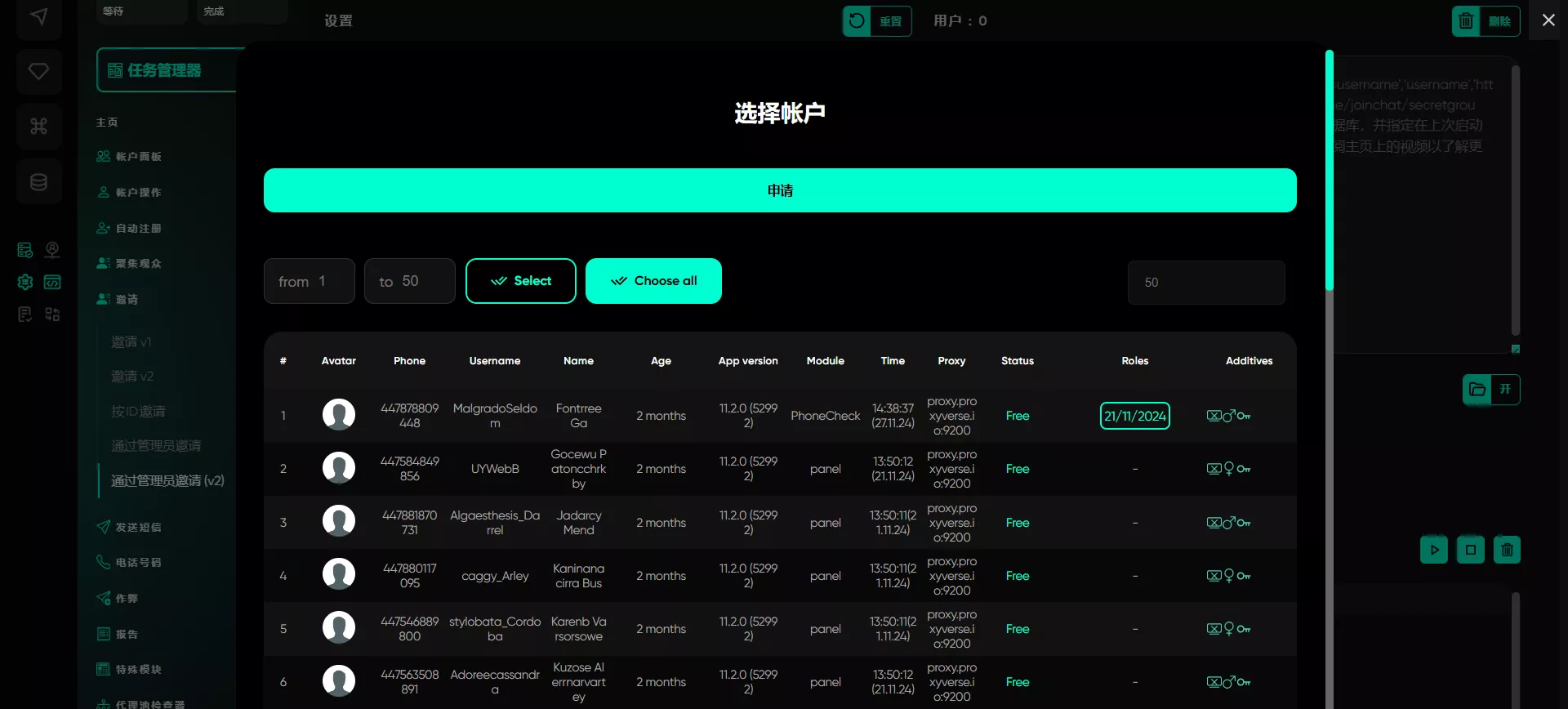
Task: Click the server settings icon in the left rail
Action: click(25, 250)
